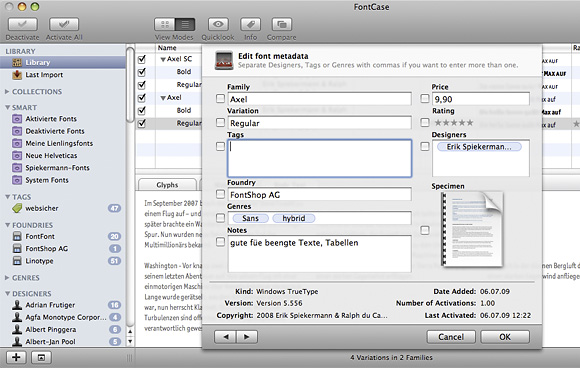Click the Specimen document thumbnail
Screen dimensions: 580x368
[x=472, y=229]
